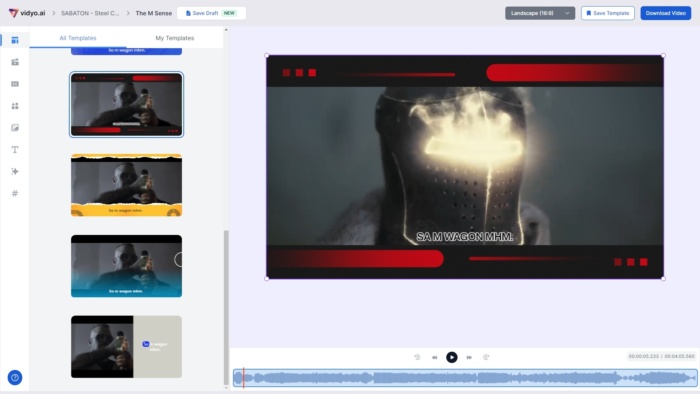Jump forward a few seconds icon
Screen dimensions: 700x394
point(486,357)
